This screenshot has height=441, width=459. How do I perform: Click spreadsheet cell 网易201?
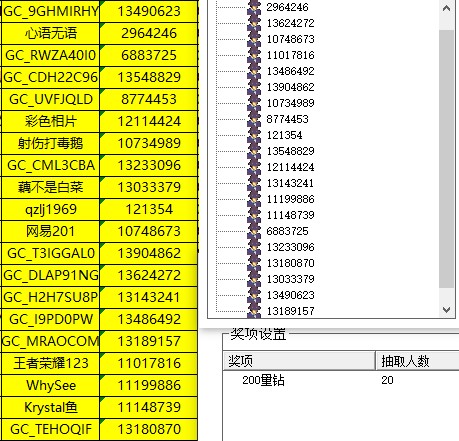(x=50, y=231)
